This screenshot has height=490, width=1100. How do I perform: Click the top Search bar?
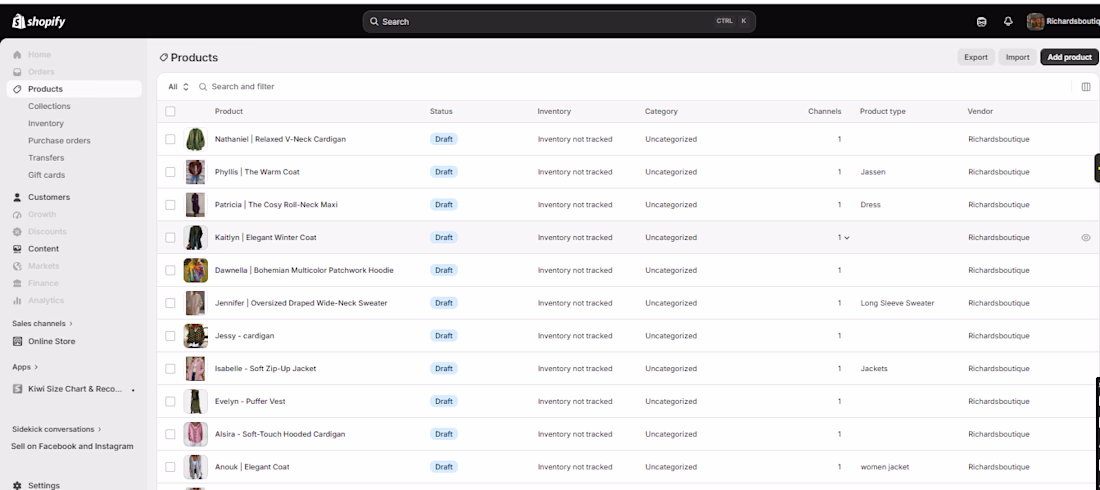[x=558, y=22]
